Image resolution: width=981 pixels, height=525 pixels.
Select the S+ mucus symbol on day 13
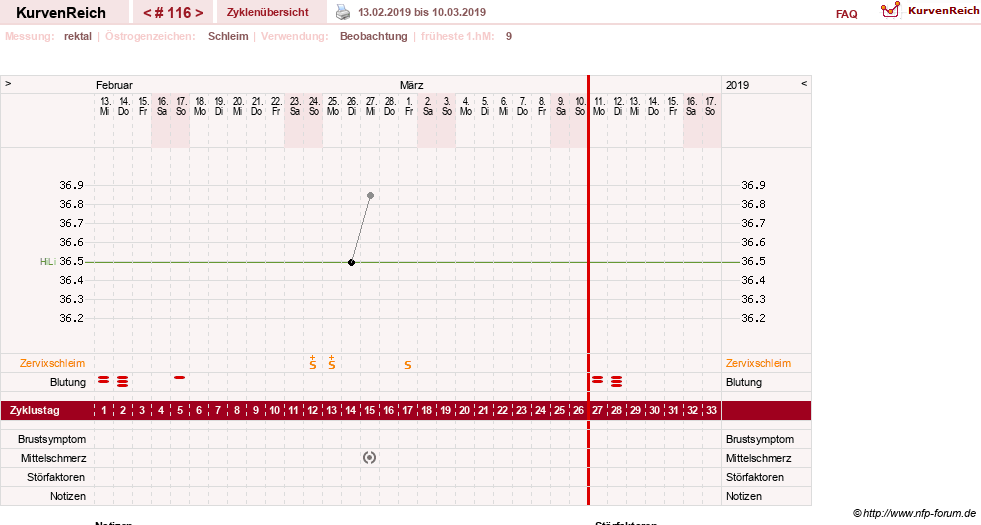pos(332,362)
